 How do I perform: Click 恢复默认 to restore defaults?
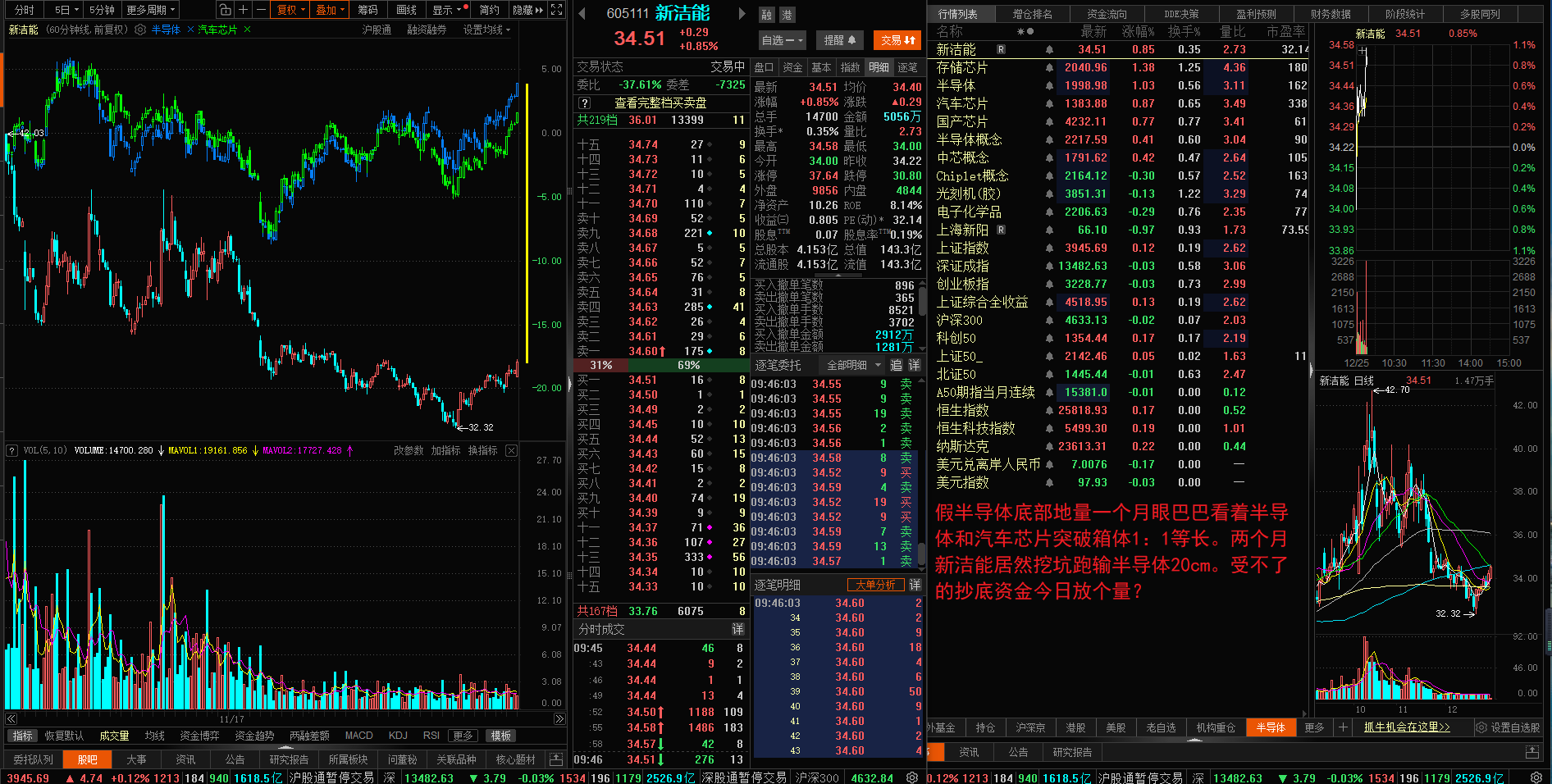pyautogui.click(x=64, y=736)
